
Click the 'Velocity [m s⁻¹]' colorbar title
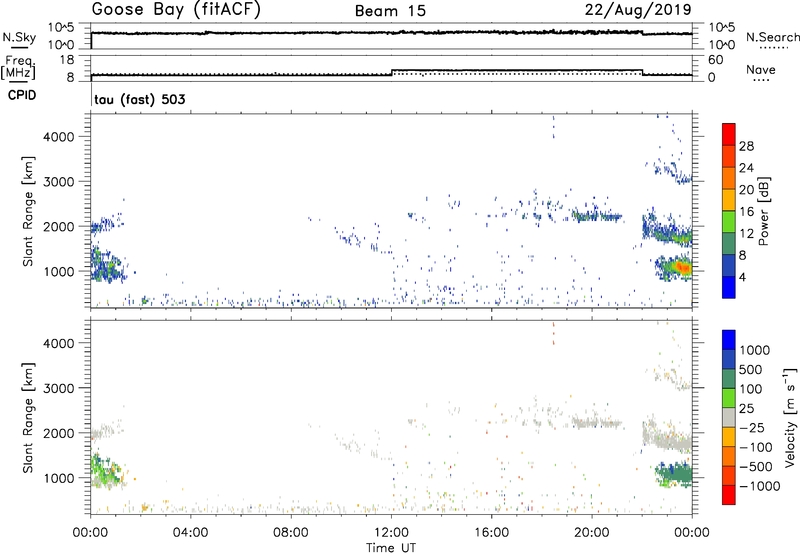pos(790,417)
